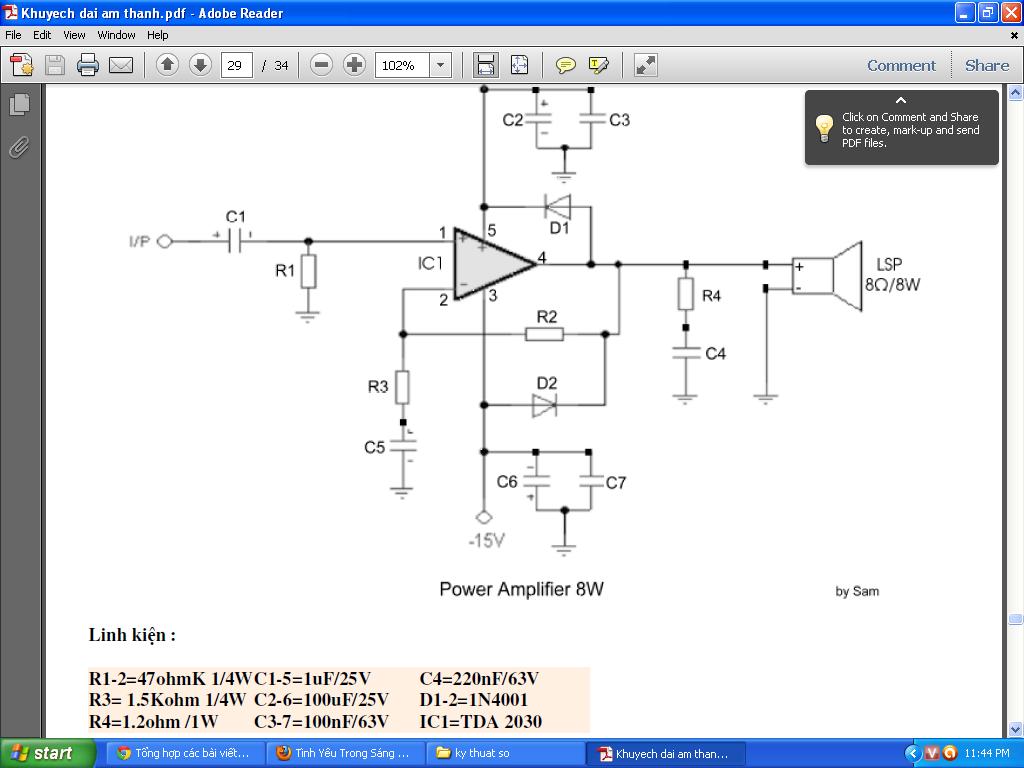Screen dimensions: 1024x768
Task: Click the -15V supply label
Action: click(x=487, y=541)
